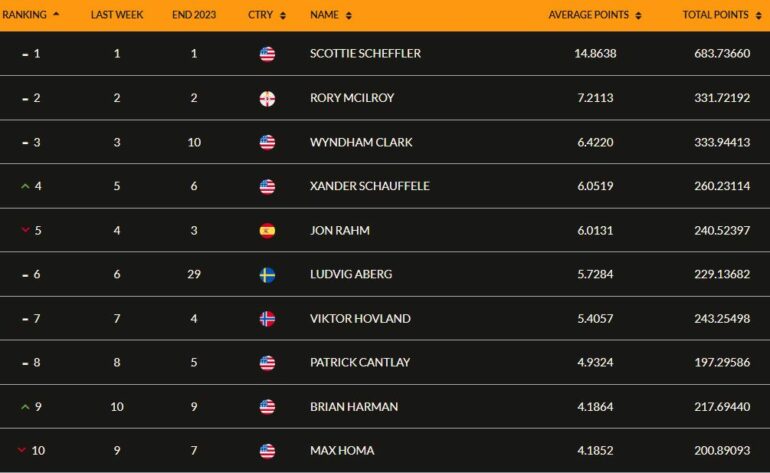
Task: Click the red down arrow beside ranking 10
Action: point(22,450)
